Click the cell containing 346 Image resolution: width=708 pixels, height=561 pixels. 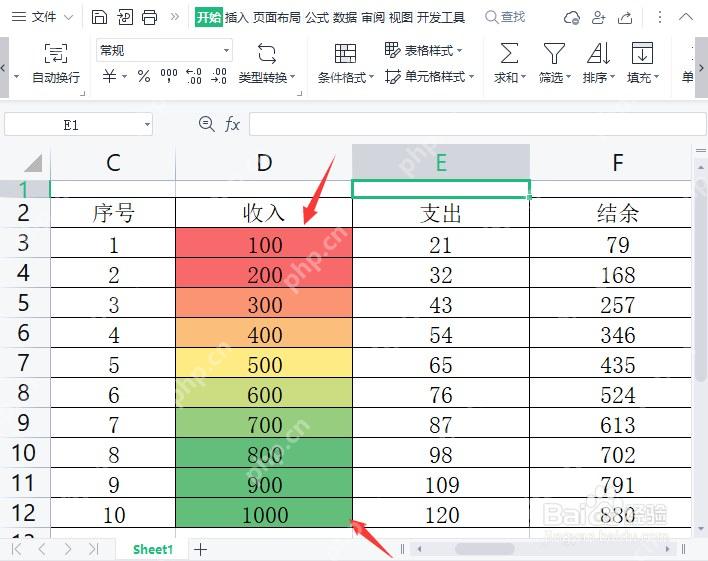(x=610, y=333)
